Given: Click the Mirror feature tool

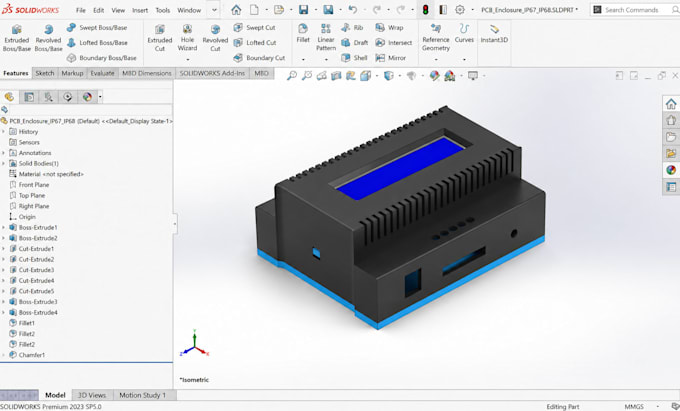Looking at the screenshot, I should click(390, 58).
